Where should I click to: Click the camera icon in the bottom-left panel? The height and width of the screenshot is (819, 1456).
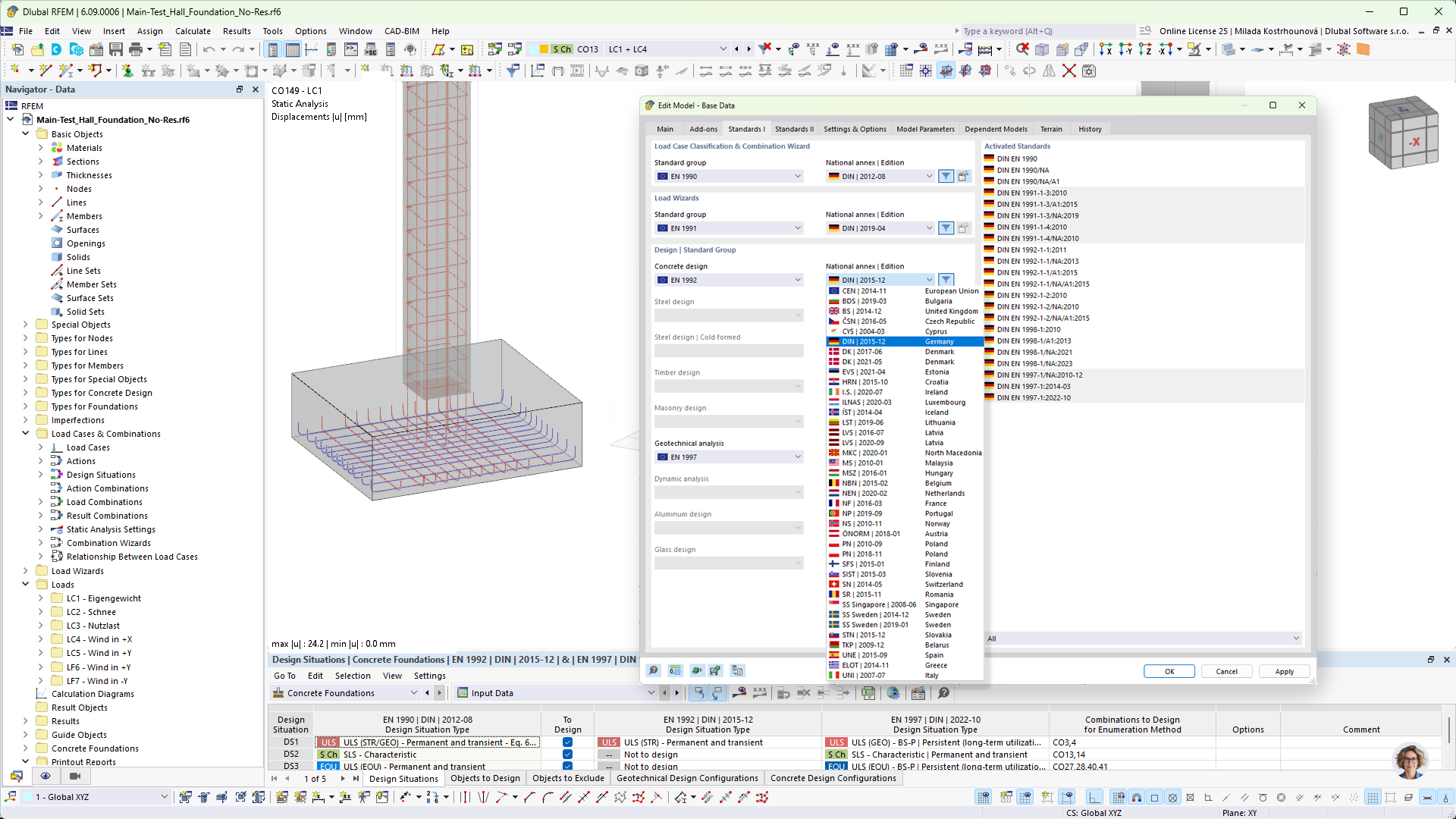coord(75,776)
